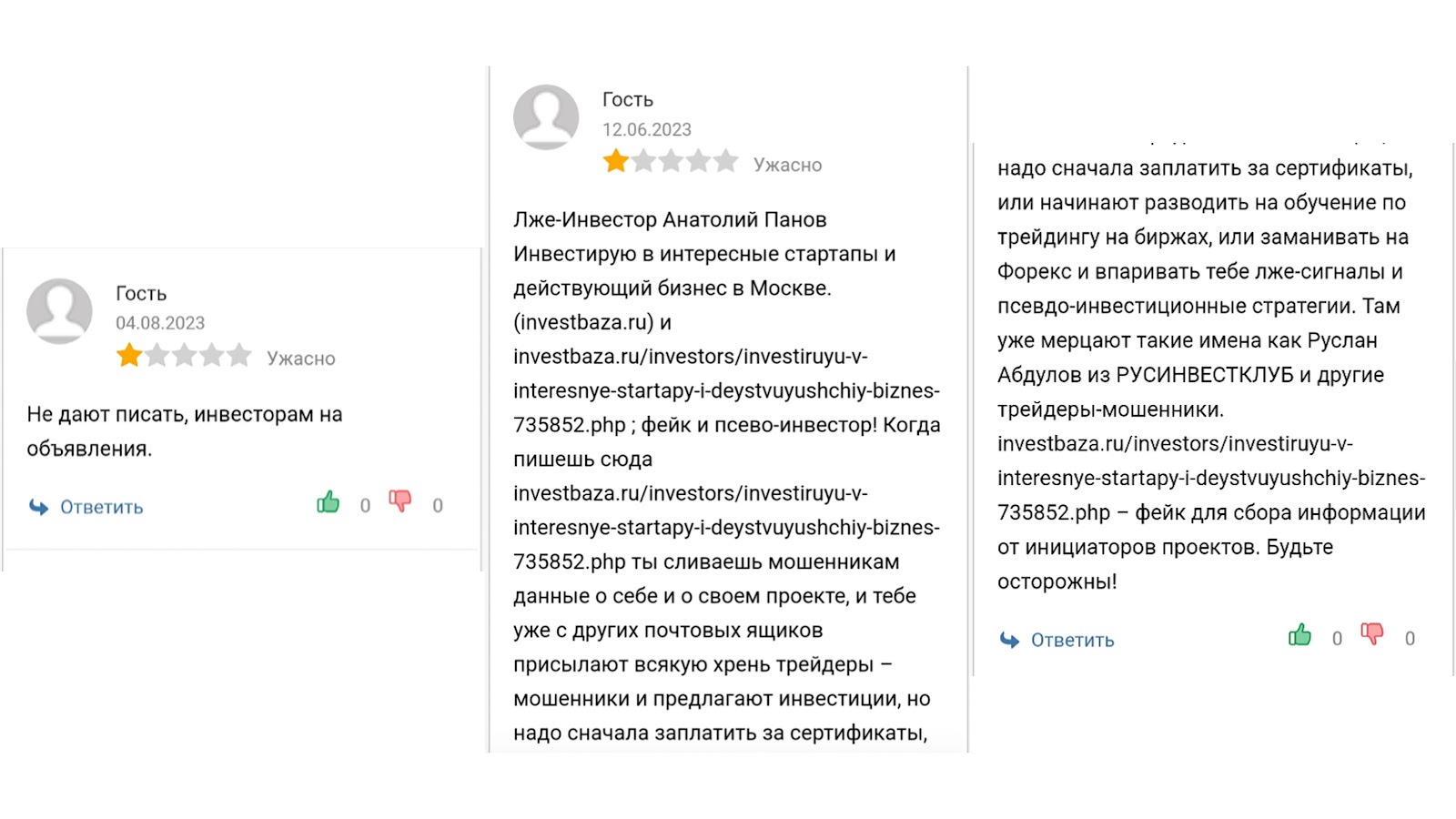Open the 'Ответить' link on the left review
Screen dimensions: 1456x819
[x=101, y=506]
